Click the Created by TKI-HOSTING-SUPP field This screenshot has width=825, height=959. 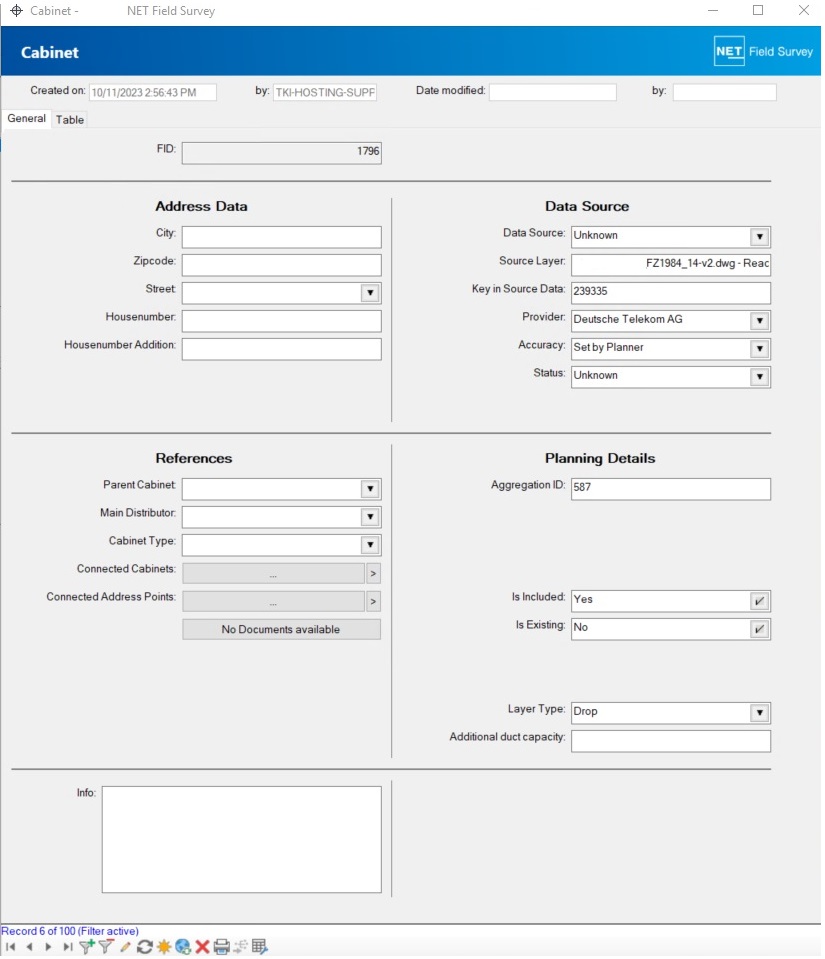point(325,92)
